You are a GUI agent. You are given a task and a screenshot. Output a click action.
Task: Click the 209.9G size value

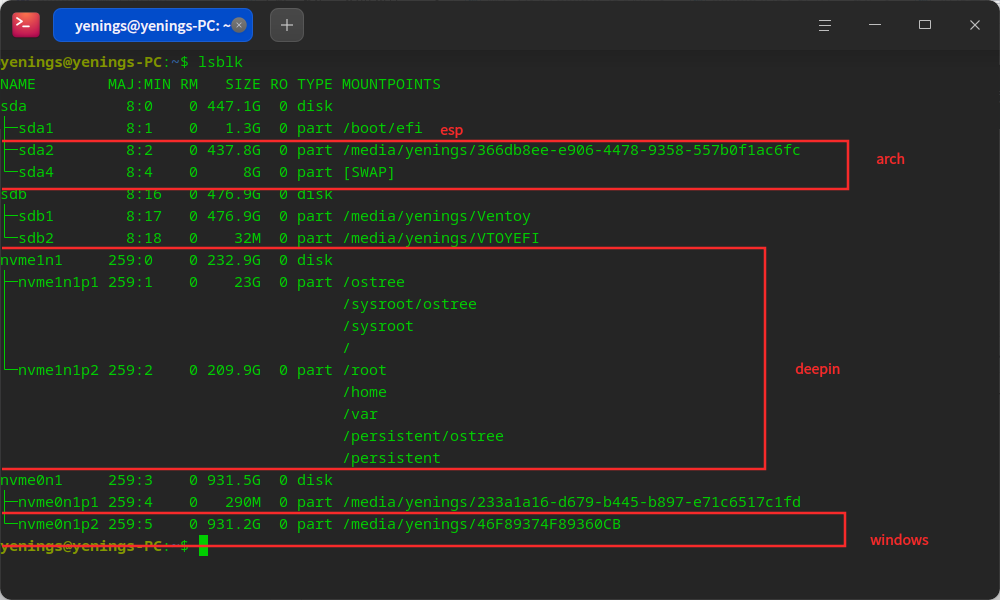[233, 370]
